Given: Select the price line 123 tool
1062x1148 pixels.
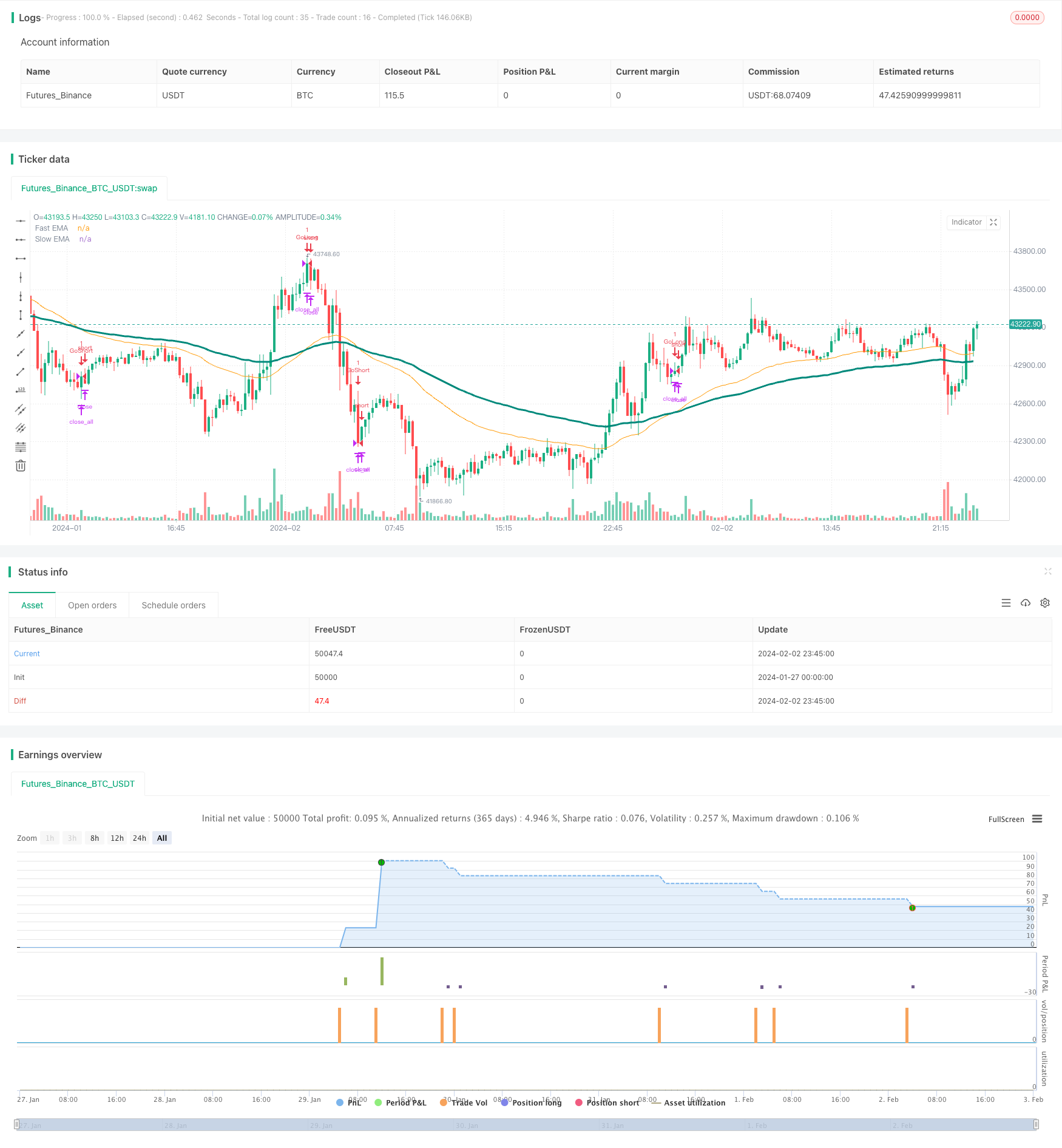Looking at the screenshot, I should [21, 390].
